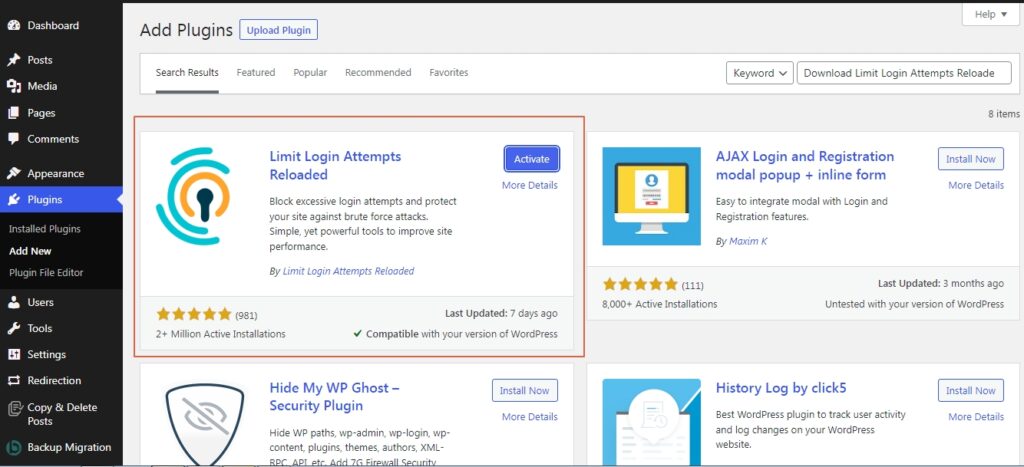Click the Backup Migration logo icon
1024x467 pixels.
(x=14, y=448)
